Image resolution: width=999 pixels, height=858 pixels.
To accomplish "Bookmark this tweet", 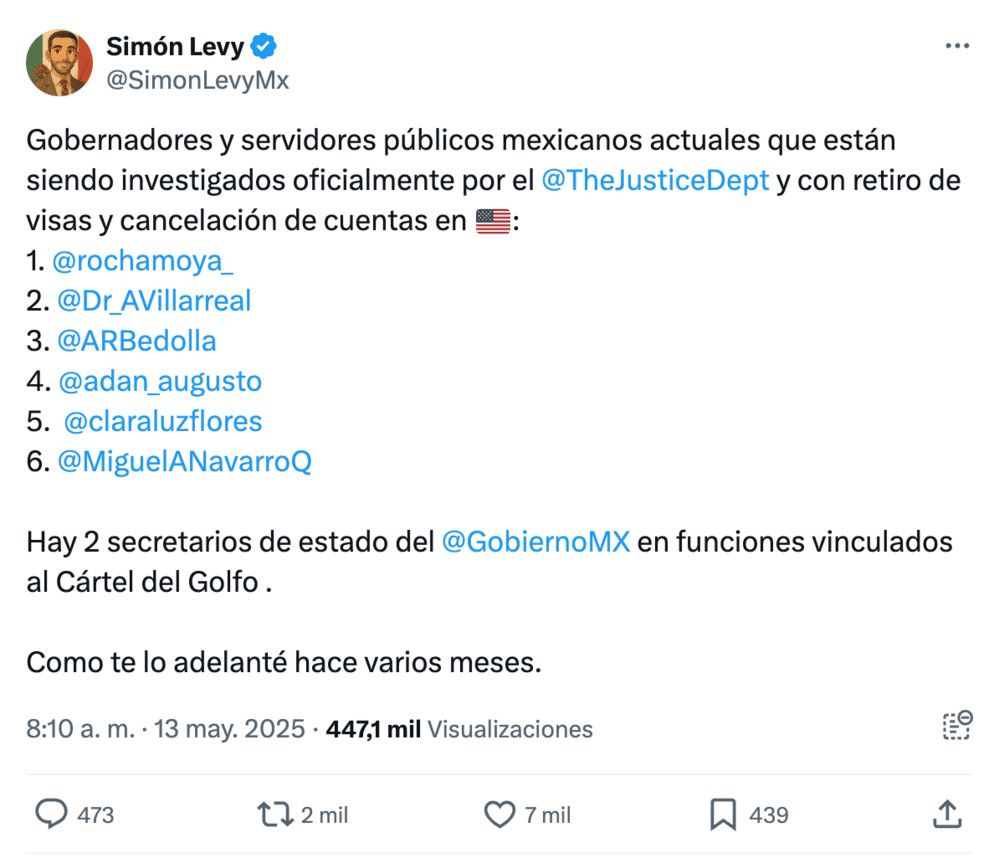I will click(x=722, y=815).
